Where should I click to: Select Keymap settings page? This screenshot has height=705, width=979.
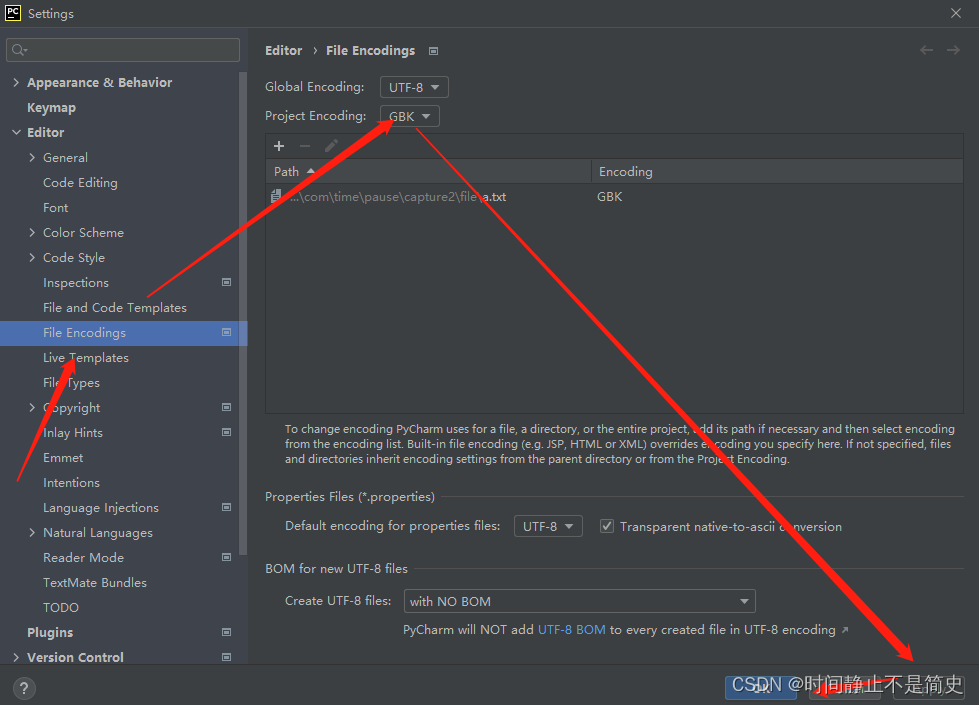[51, 107]
